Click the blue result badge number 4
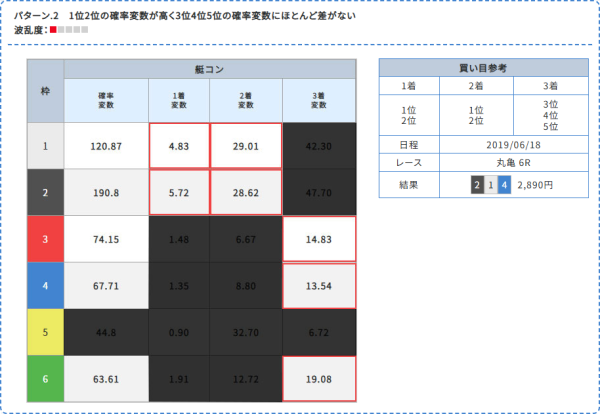 [504, 185]
